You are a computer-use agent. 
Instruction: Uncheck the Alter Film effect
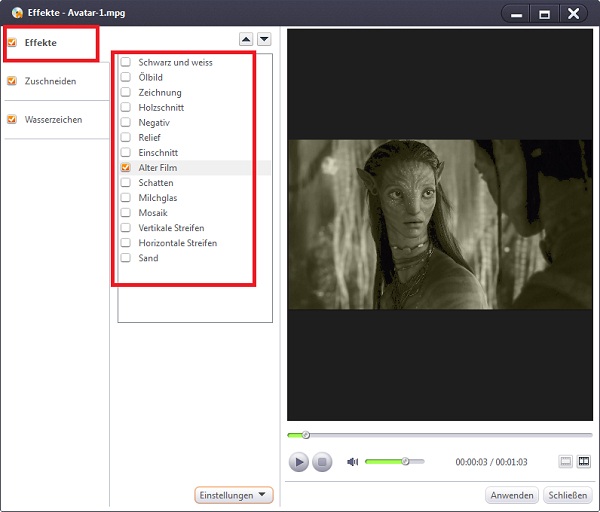tap(126, 168)
